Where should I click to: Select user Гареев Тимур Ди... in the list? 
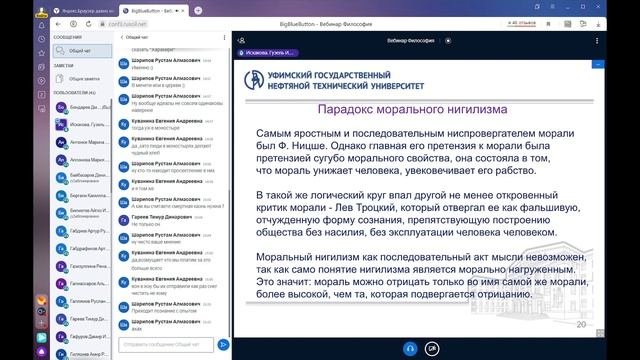click(82, 319)
